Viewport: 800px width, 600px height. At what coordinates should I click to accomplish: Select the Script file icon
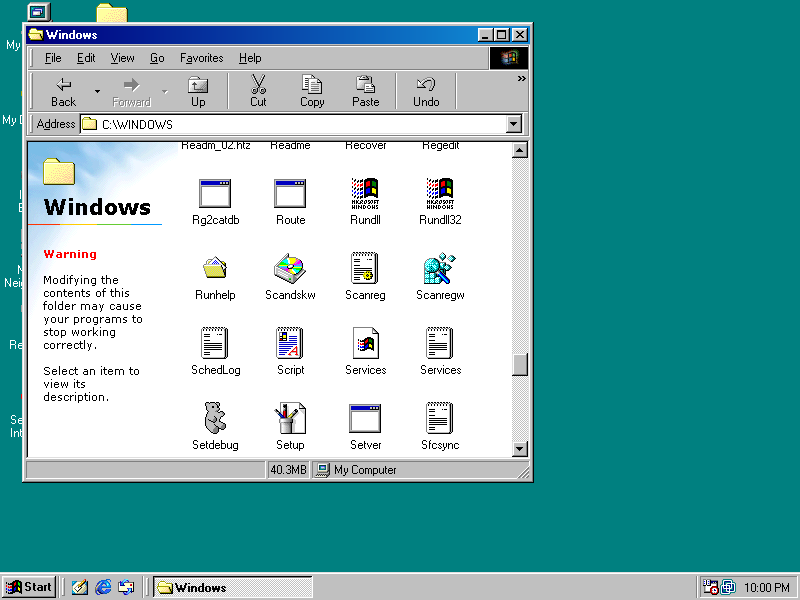click(290, 344)
